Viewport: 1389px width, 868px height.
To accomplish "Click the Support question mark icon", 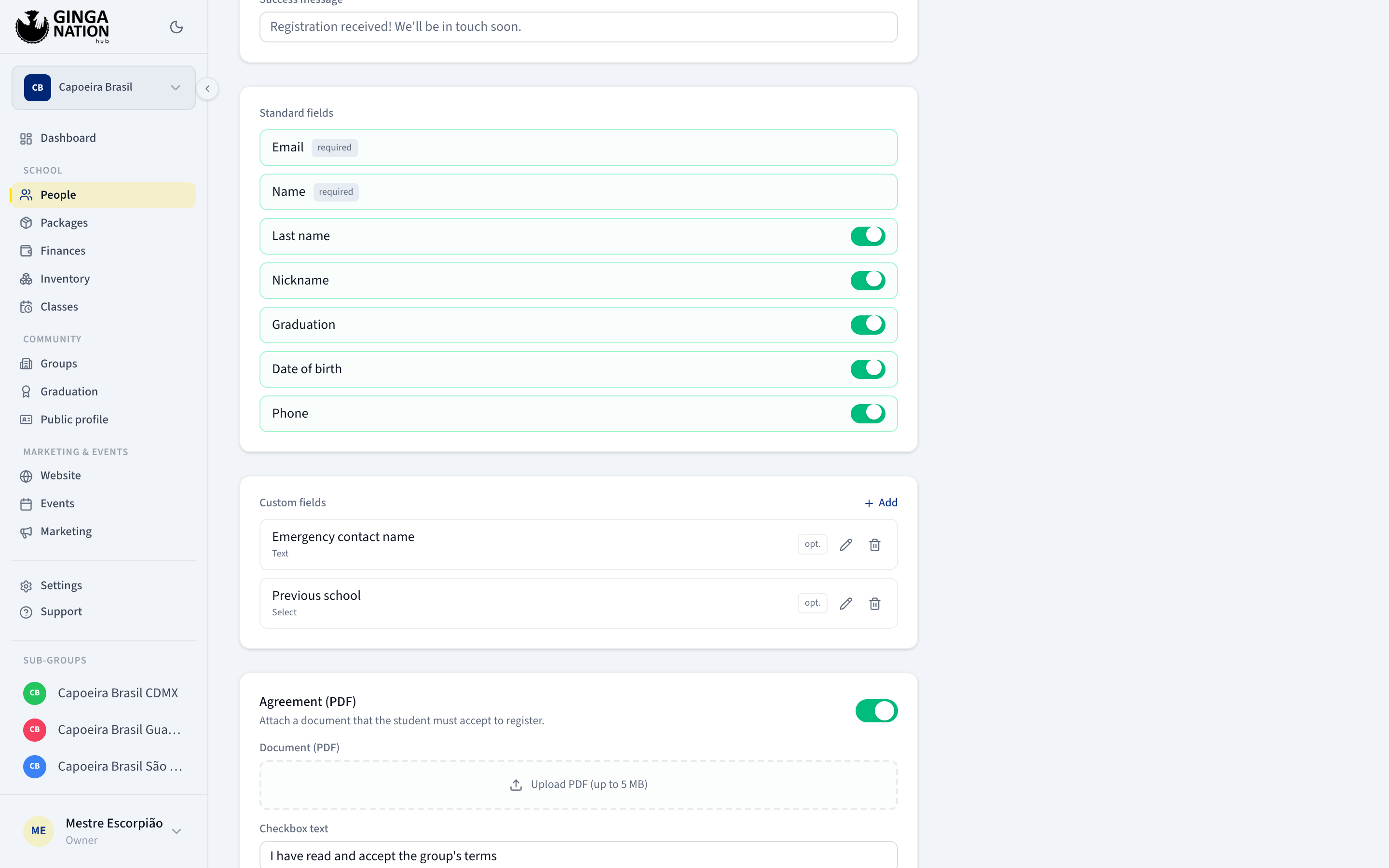I will 26,612.
